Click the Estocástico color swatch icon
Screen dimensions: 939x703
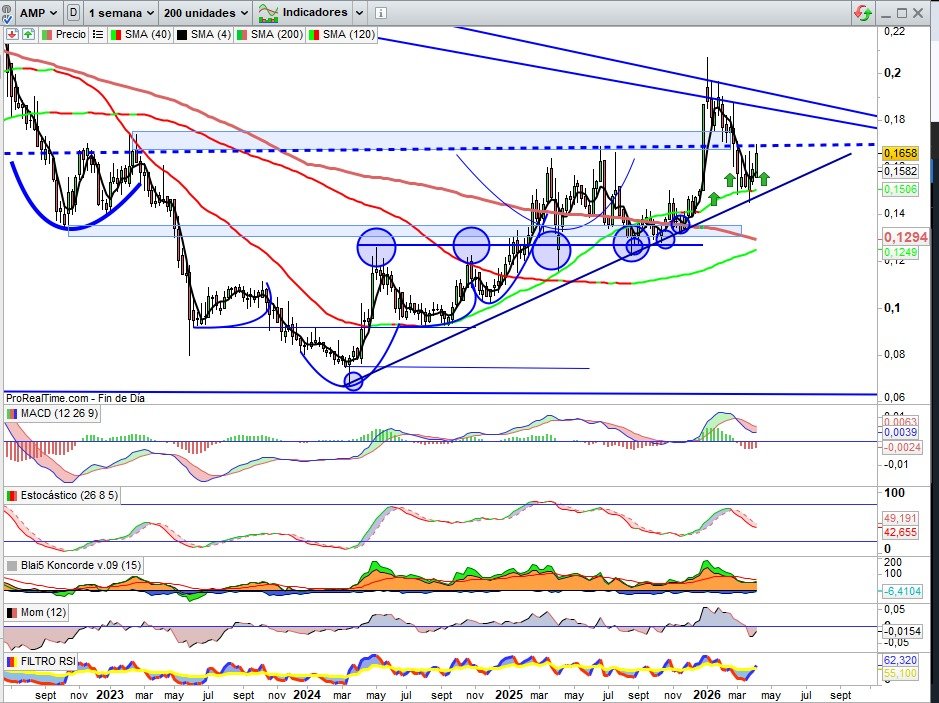(12, 495)
